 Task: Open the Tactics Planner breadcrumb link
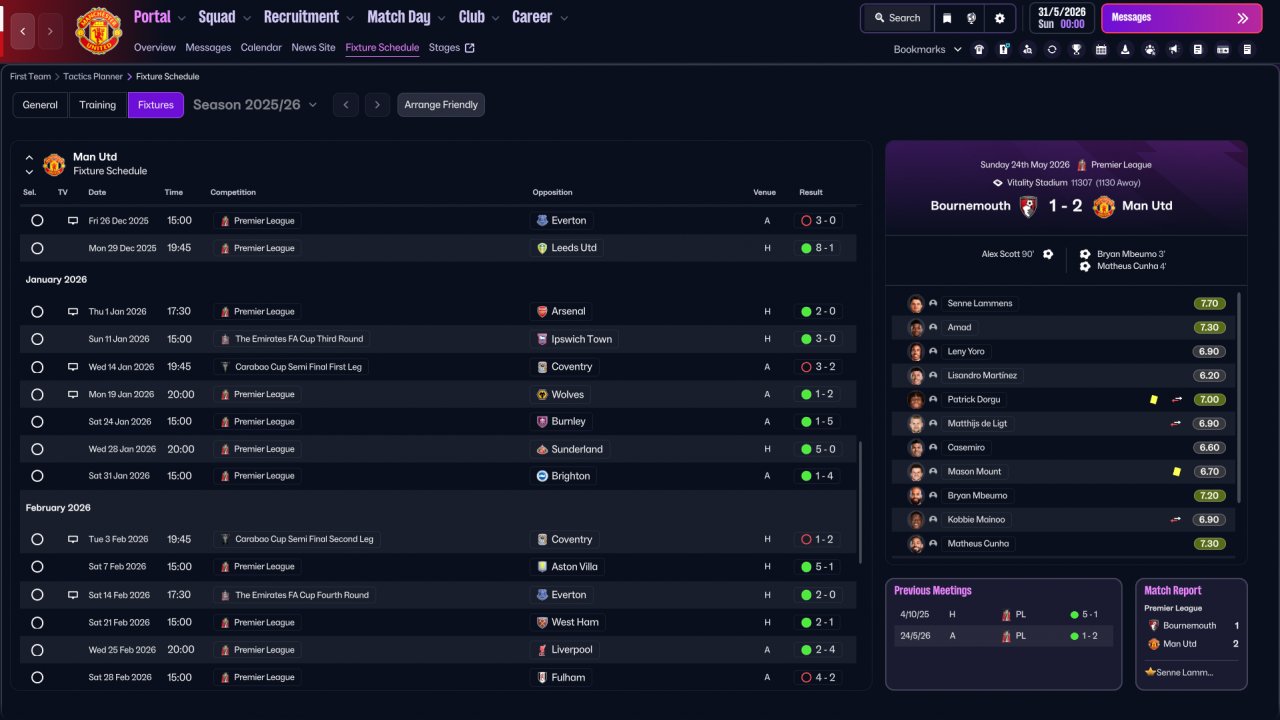pos(95,76)
